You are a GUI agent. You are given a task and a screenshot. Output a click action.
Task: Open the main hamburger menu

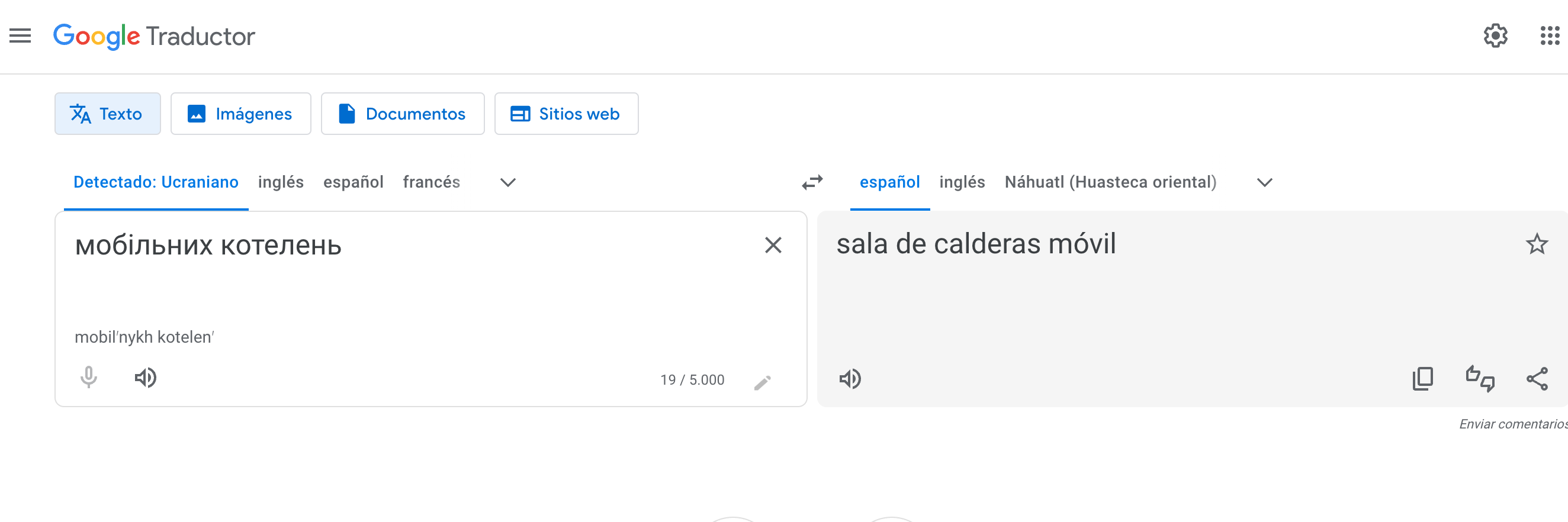pyautogui.click(x=20, y=36)
